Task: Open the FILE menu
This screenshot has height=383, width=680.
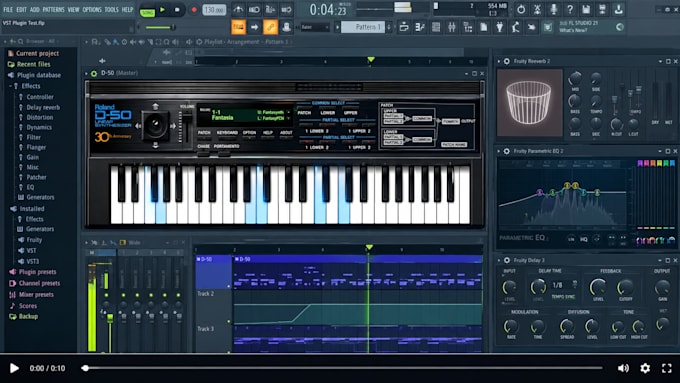Action: pos(8,10)
